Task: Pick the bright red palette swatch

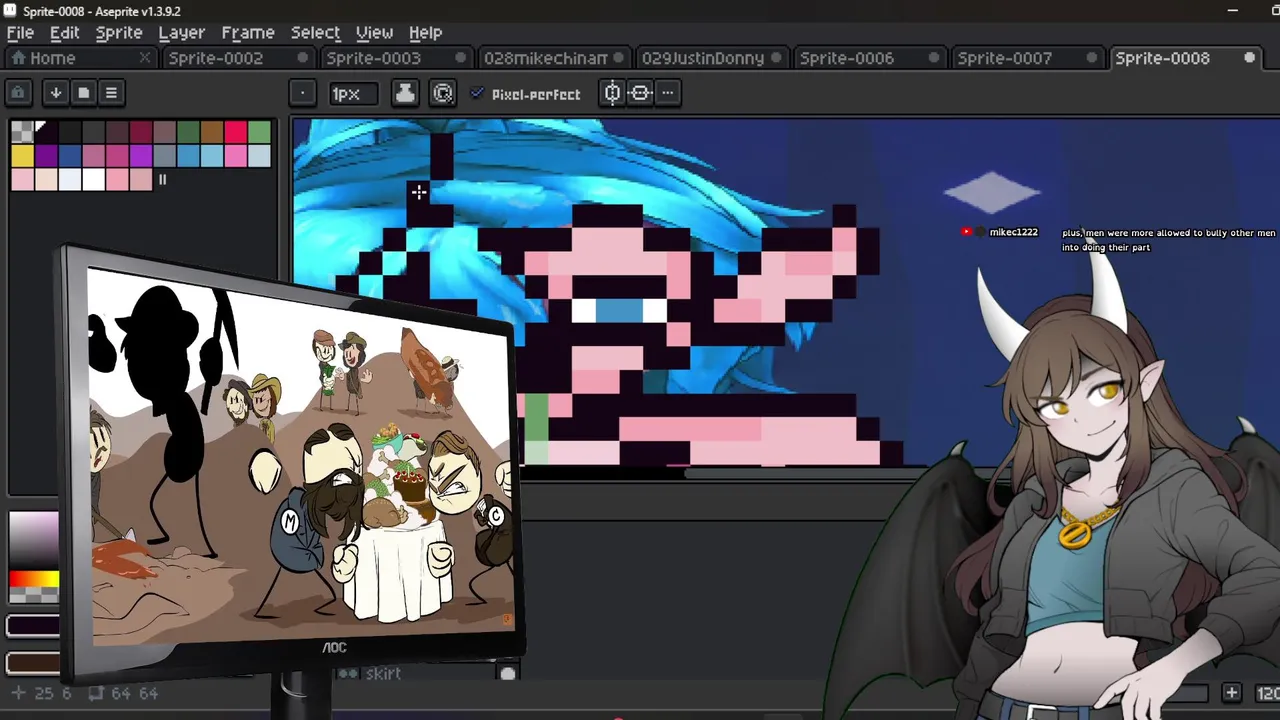Action: click(235, 132)
